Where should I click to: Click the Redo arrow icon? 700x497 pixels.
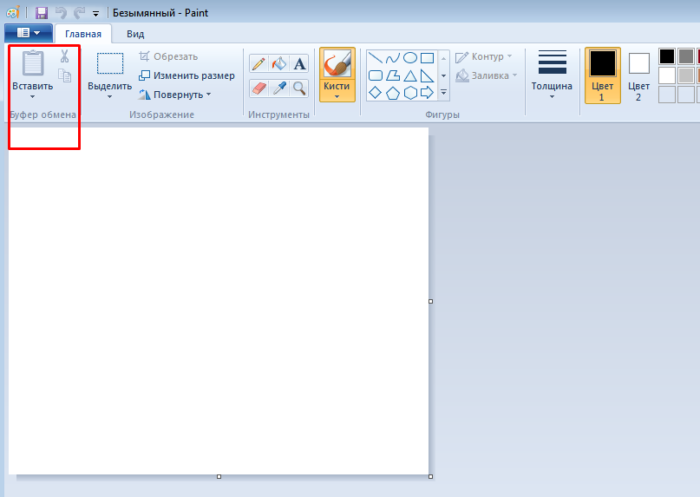click(79, 13)
